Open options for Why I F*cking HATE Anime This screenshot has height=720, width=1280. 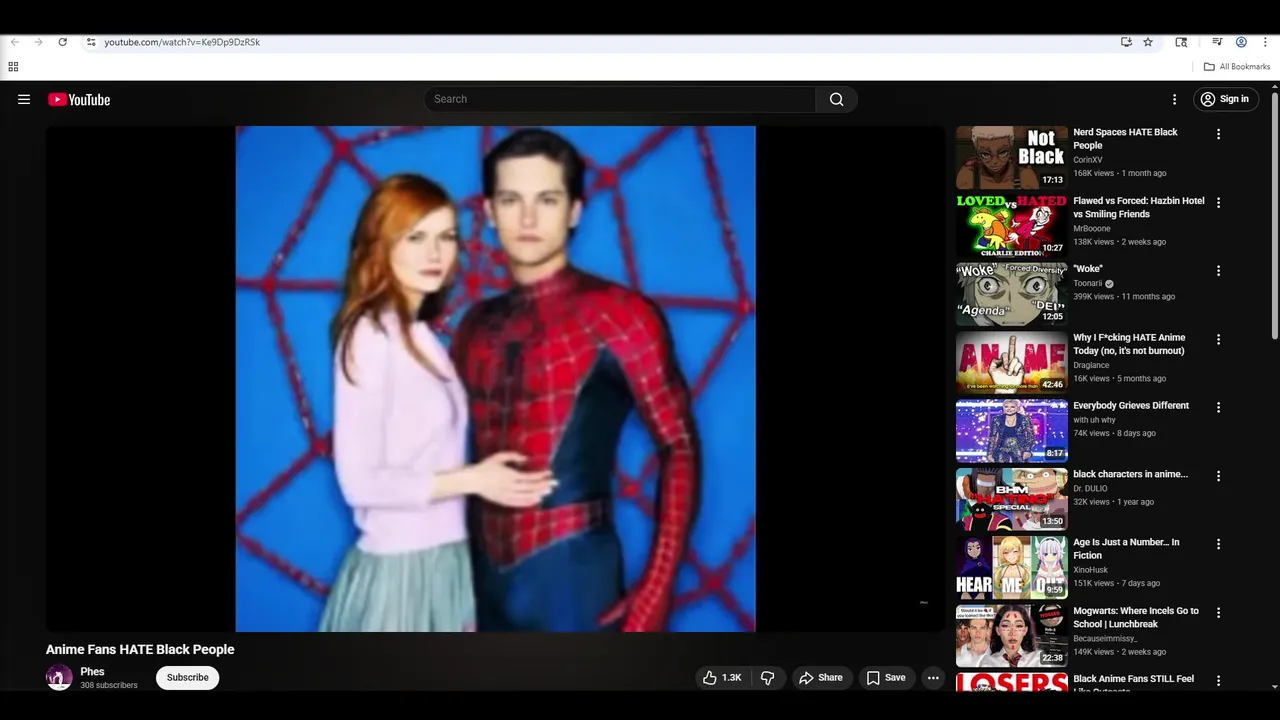coord(1218,339)
